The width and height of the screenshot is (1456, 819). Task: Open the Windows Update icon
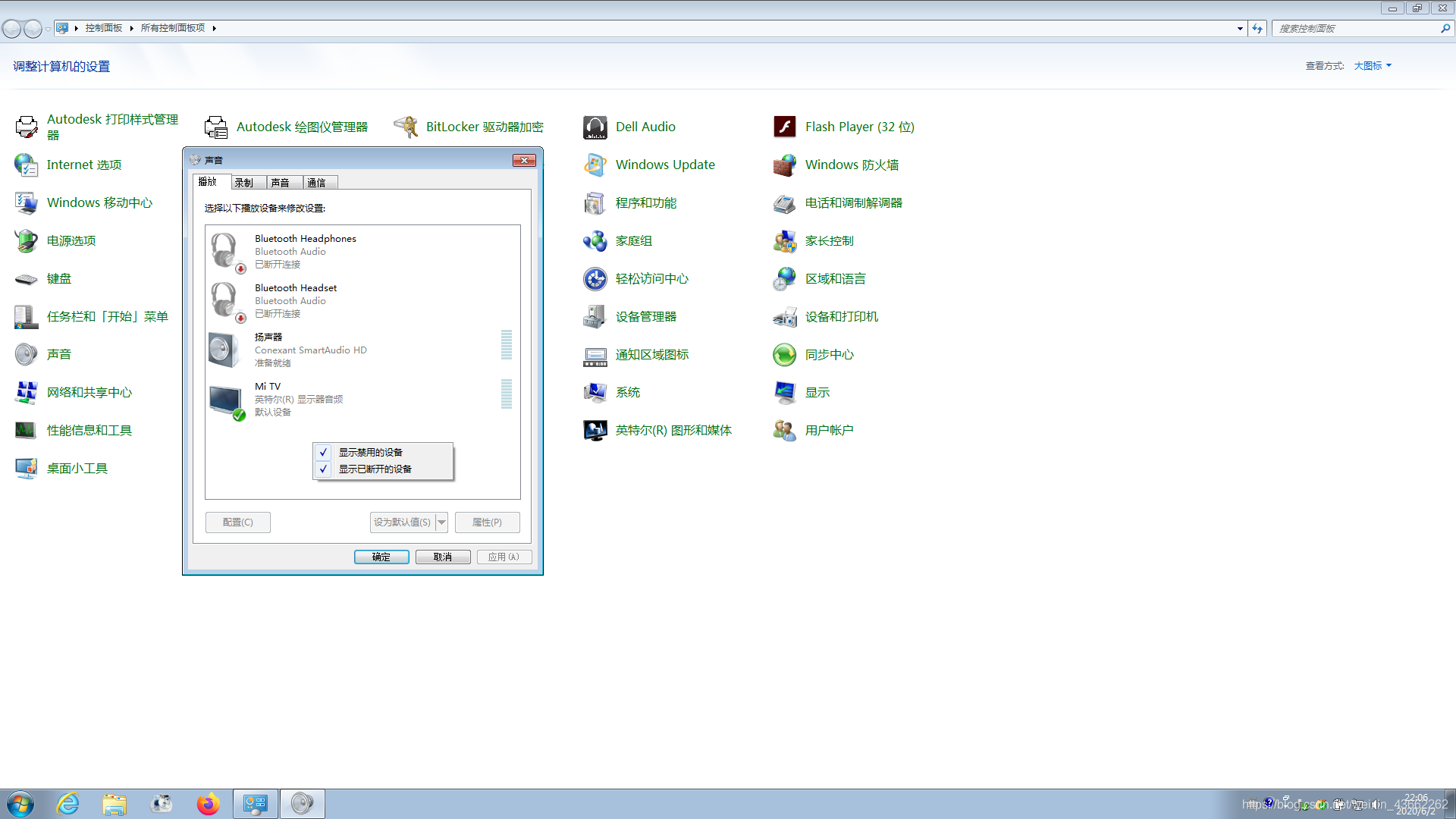(664, 165)
